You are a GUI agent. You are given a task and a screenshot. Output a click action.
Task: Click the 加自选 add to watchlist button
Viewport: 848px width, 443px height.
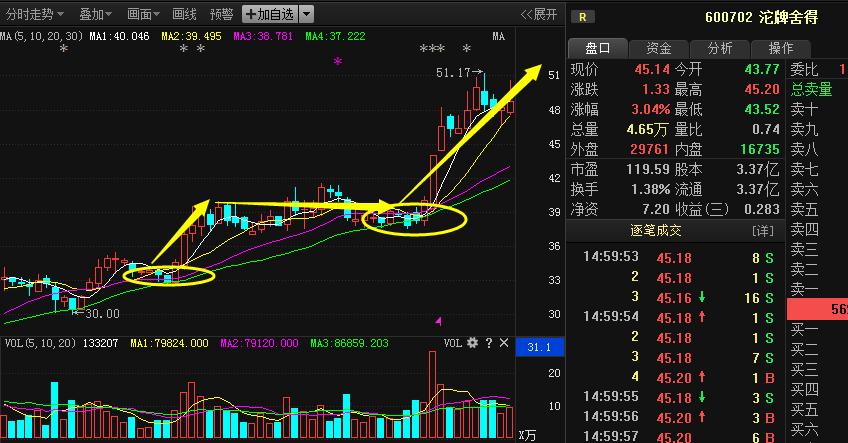pos(270,14)
